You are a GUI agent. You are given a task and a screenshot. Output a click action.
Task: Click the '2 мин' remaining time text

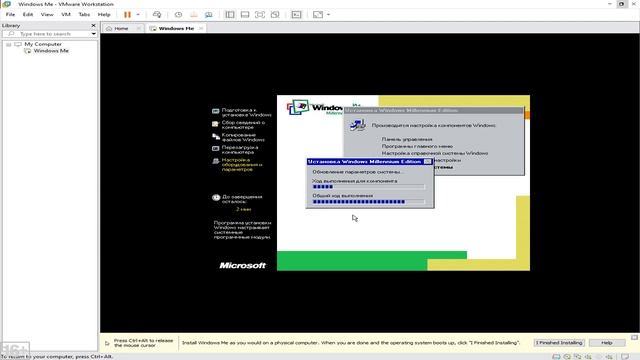[244, 209]
